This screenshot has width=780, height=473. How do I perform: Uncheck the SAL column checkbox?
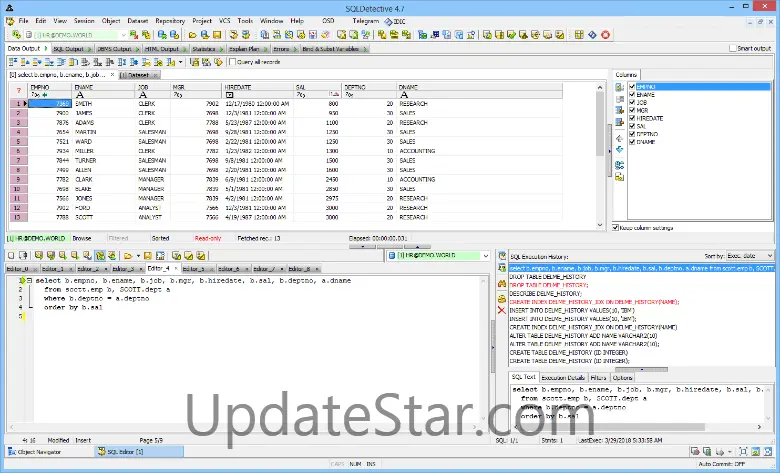(632, 126)
